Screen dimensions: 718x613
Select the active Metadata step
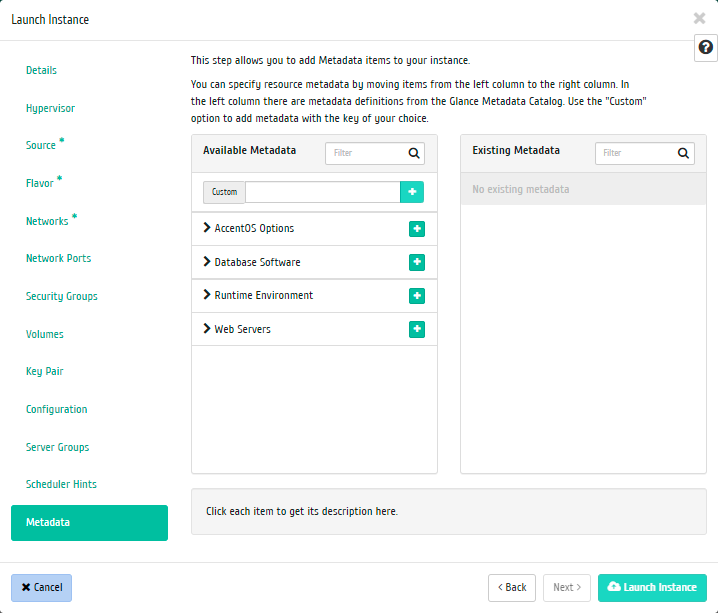[x=89, y=523]
